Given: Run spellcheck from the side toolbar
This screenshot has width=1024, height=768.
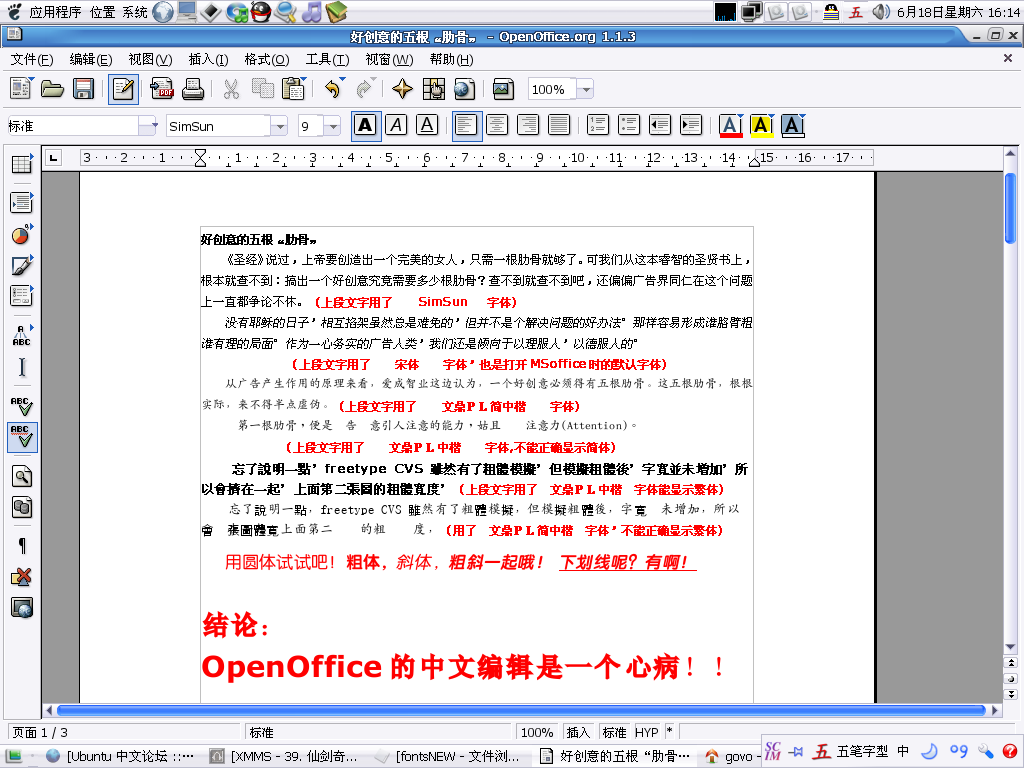Looking at the screenshot, I should tap(22, 406).
